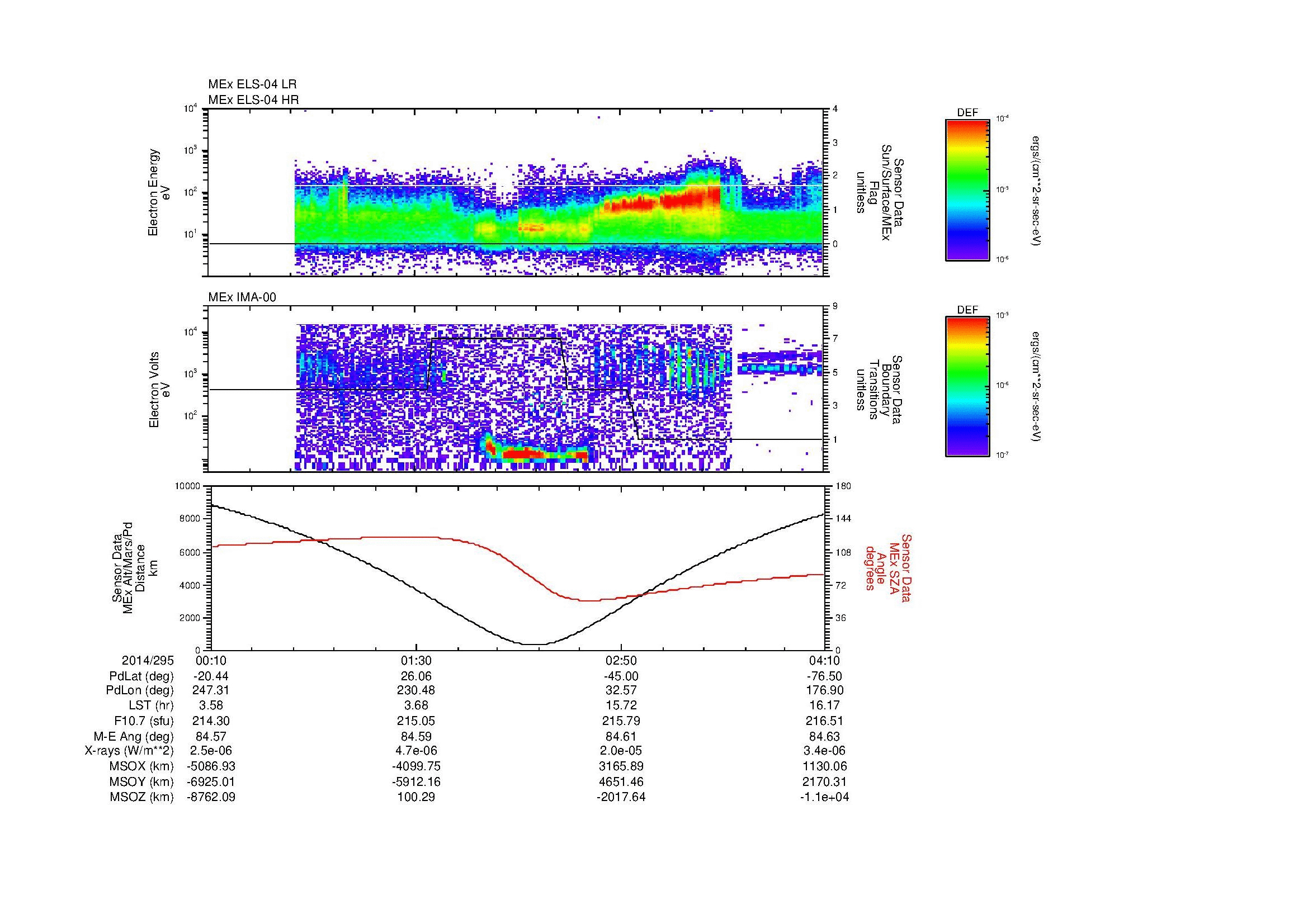This screenshot has height=924, width=1308.
Task: Click the '01:30' time tick label
Action: tap(416, 660)
